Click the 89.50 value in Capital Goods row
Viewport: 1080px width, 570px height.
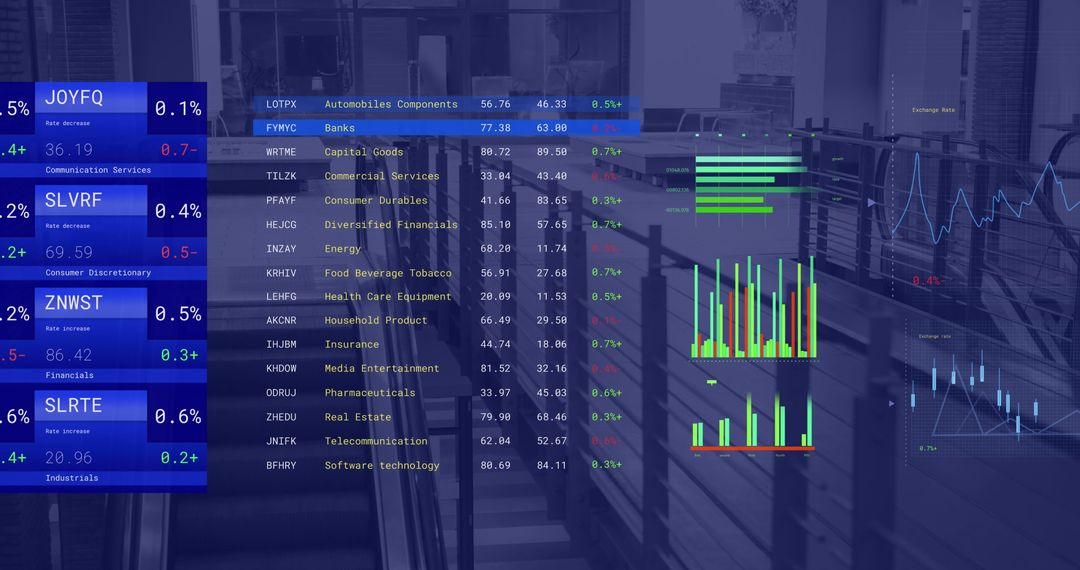(x=552, y=152)
